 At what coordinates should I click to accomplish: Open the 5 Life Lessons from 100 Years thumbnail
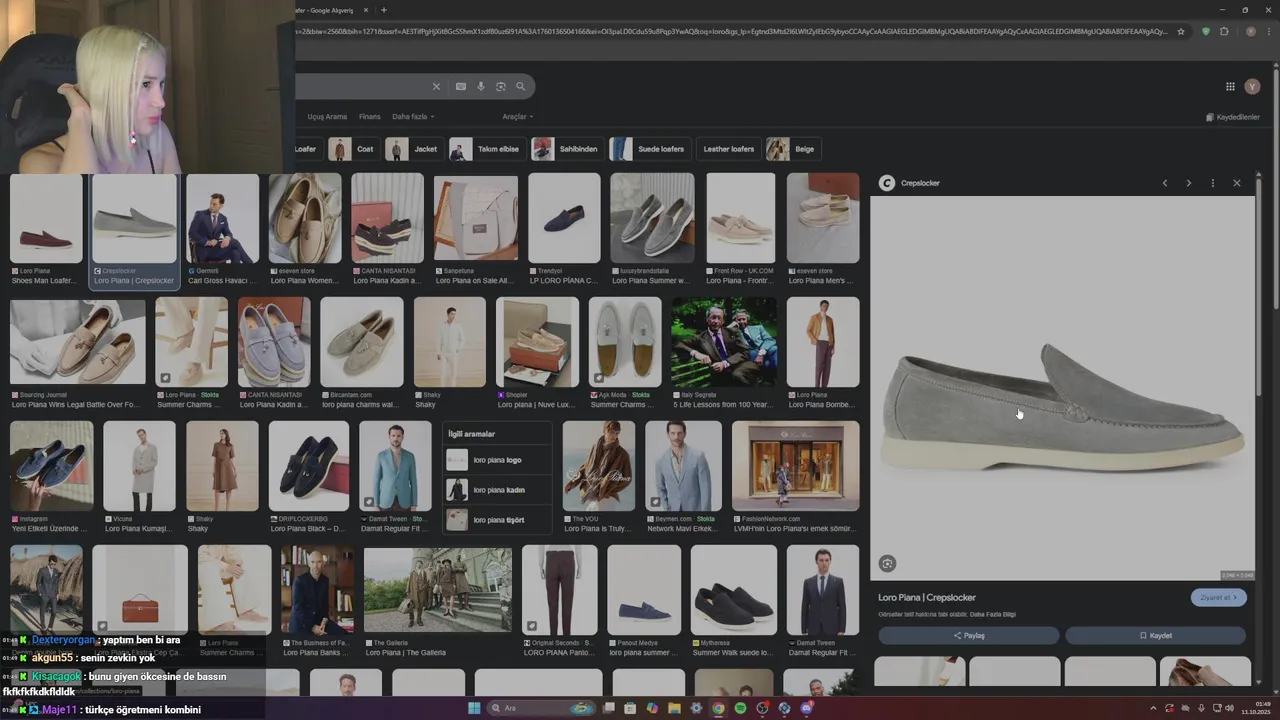click(x=724, y=342)
